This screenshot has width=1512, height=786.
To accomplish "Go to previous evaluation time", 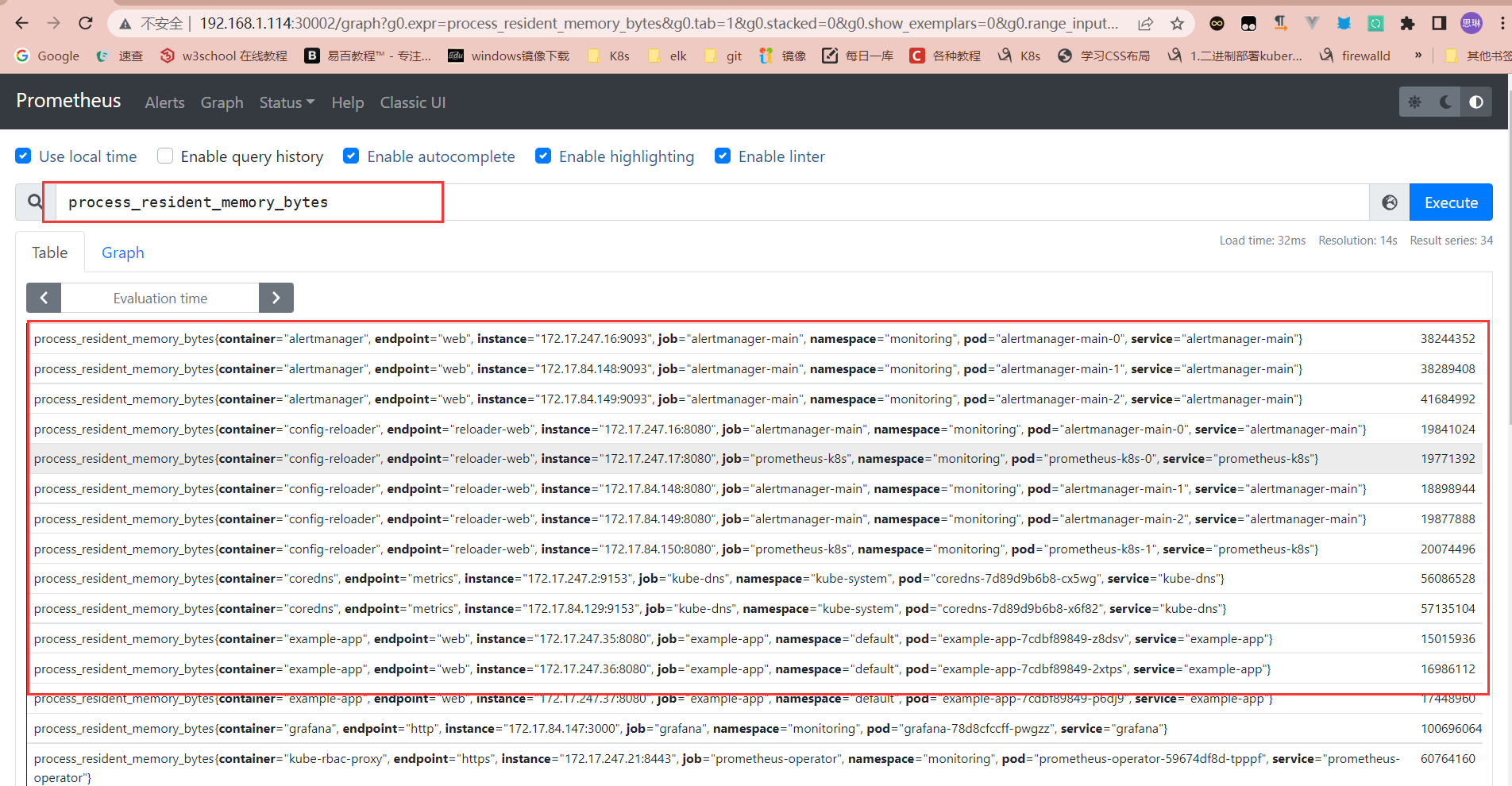I will [44, 298].
